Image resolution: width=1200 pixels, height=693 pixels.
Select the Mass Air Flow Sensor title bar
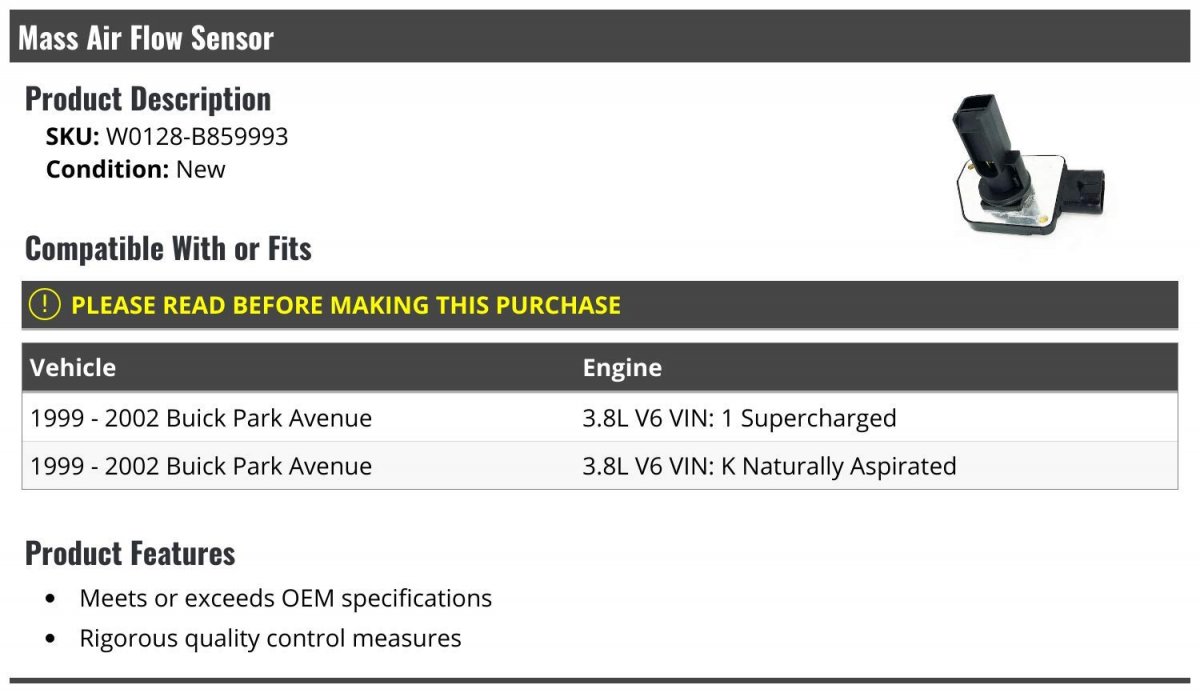pos(600,38)
